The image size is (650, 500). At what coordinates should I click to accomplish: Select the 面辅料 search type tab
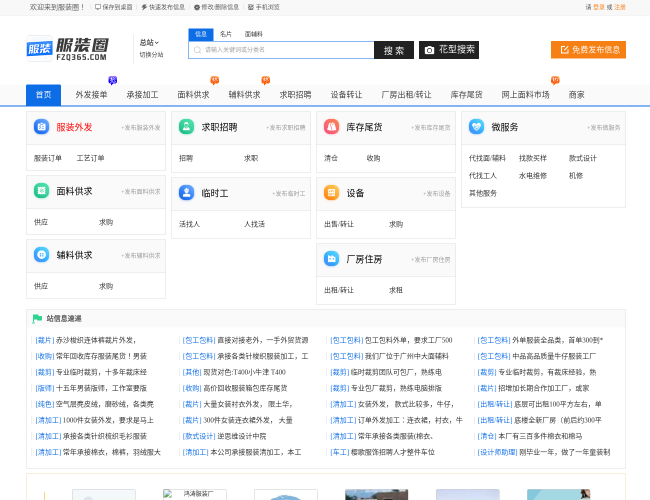(254, 34)
